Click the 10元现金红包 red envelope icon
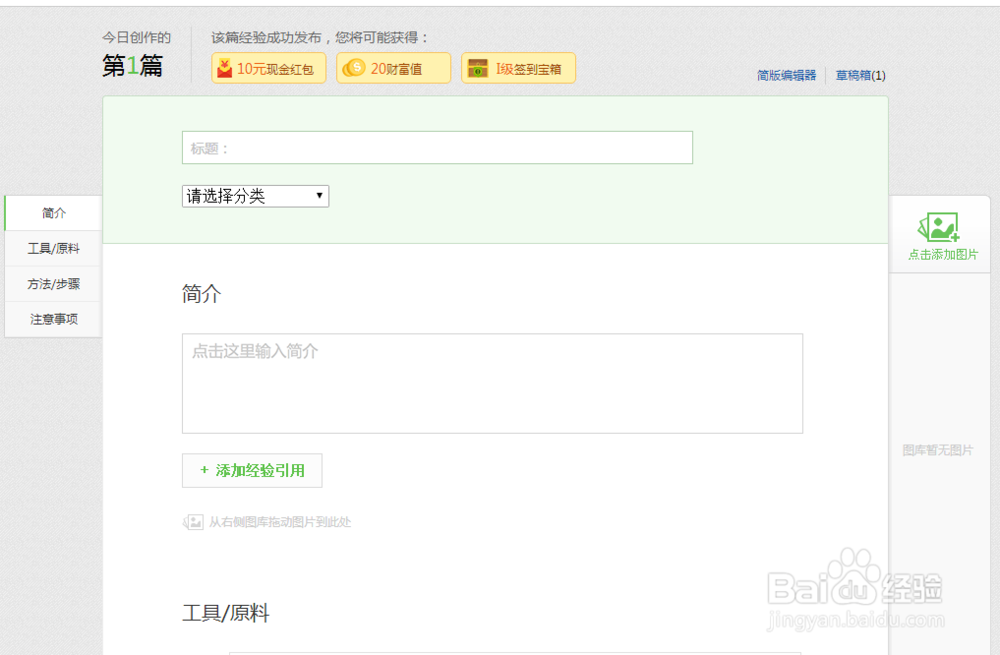The width and height of the screenshot is (1000, 655). 225,68
